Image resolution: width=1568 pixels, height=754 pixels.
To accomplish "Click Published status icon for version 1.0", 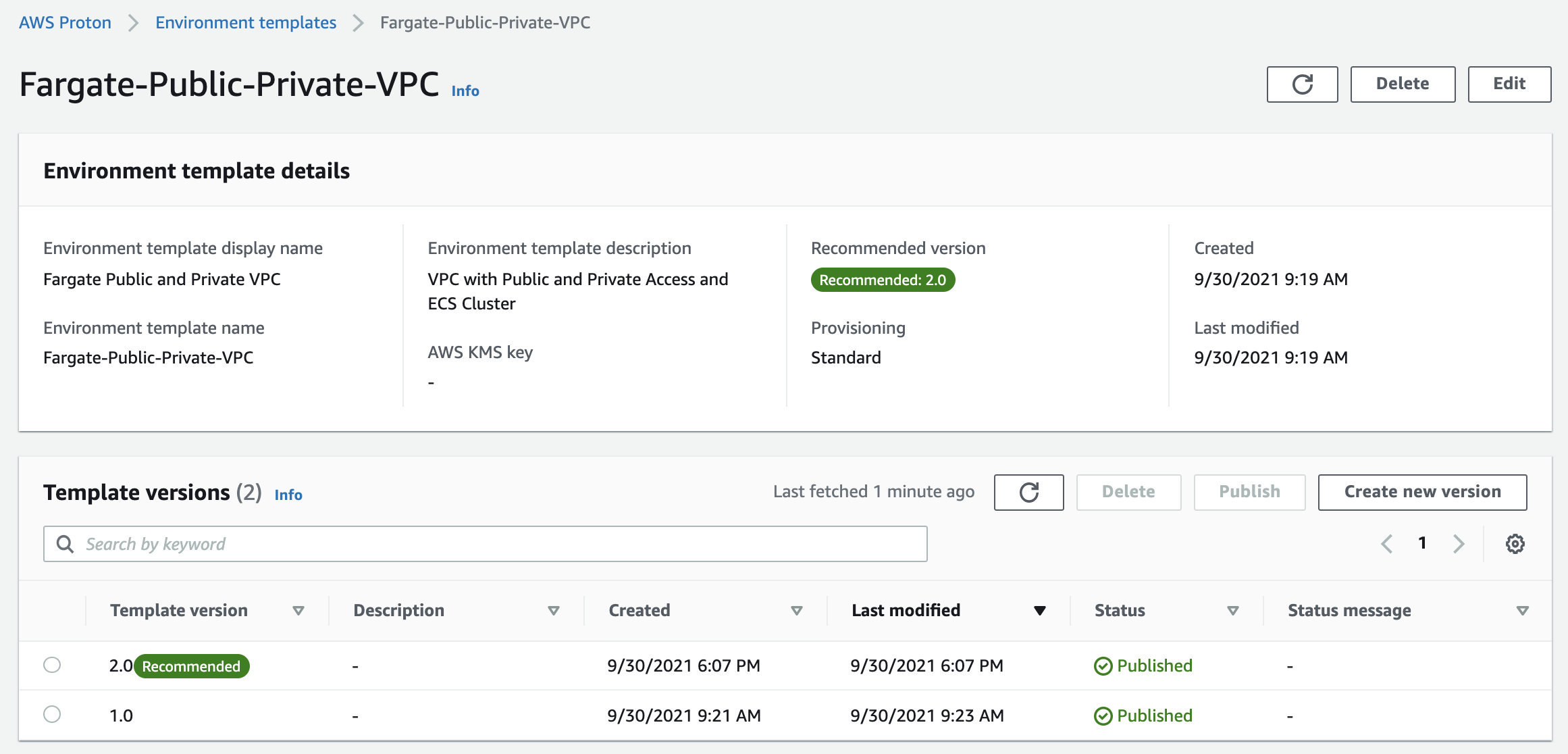I will point(1103,716).
